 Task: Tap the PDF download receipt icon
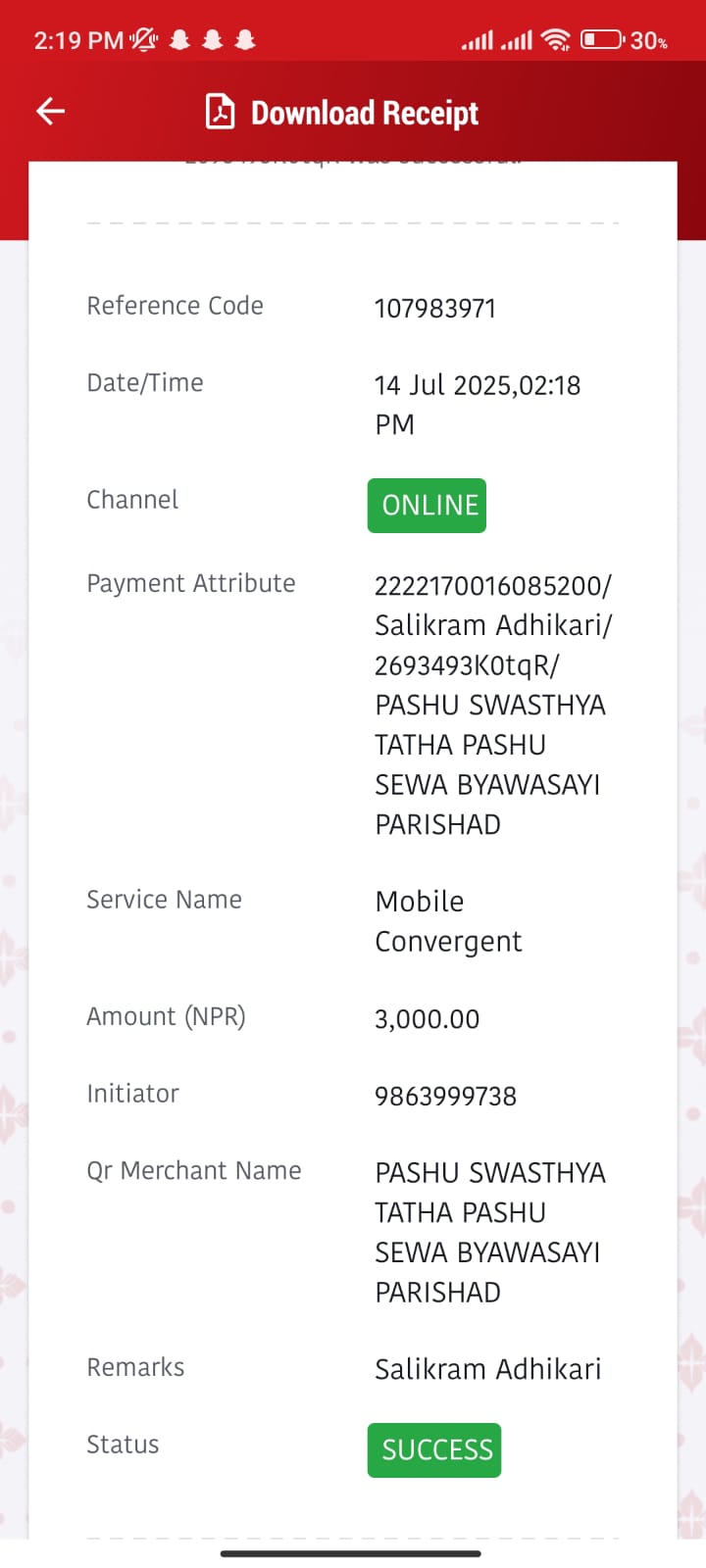pyautogui.click(x=220, y=112)
